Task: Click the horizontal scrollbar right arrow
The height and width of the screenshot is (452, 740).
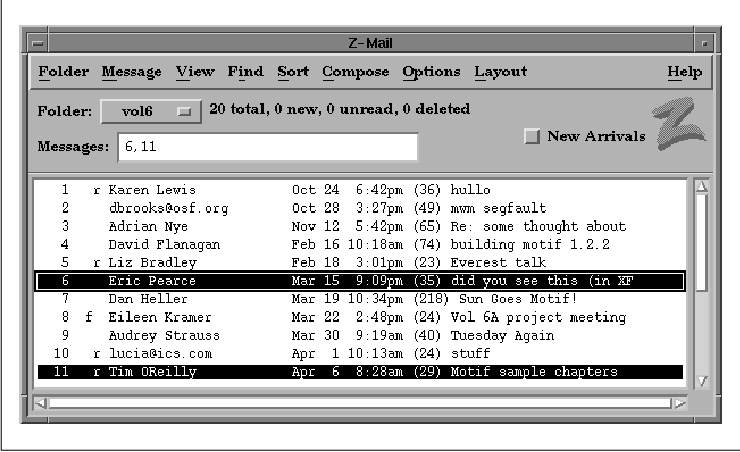Action: click(680, 403)
